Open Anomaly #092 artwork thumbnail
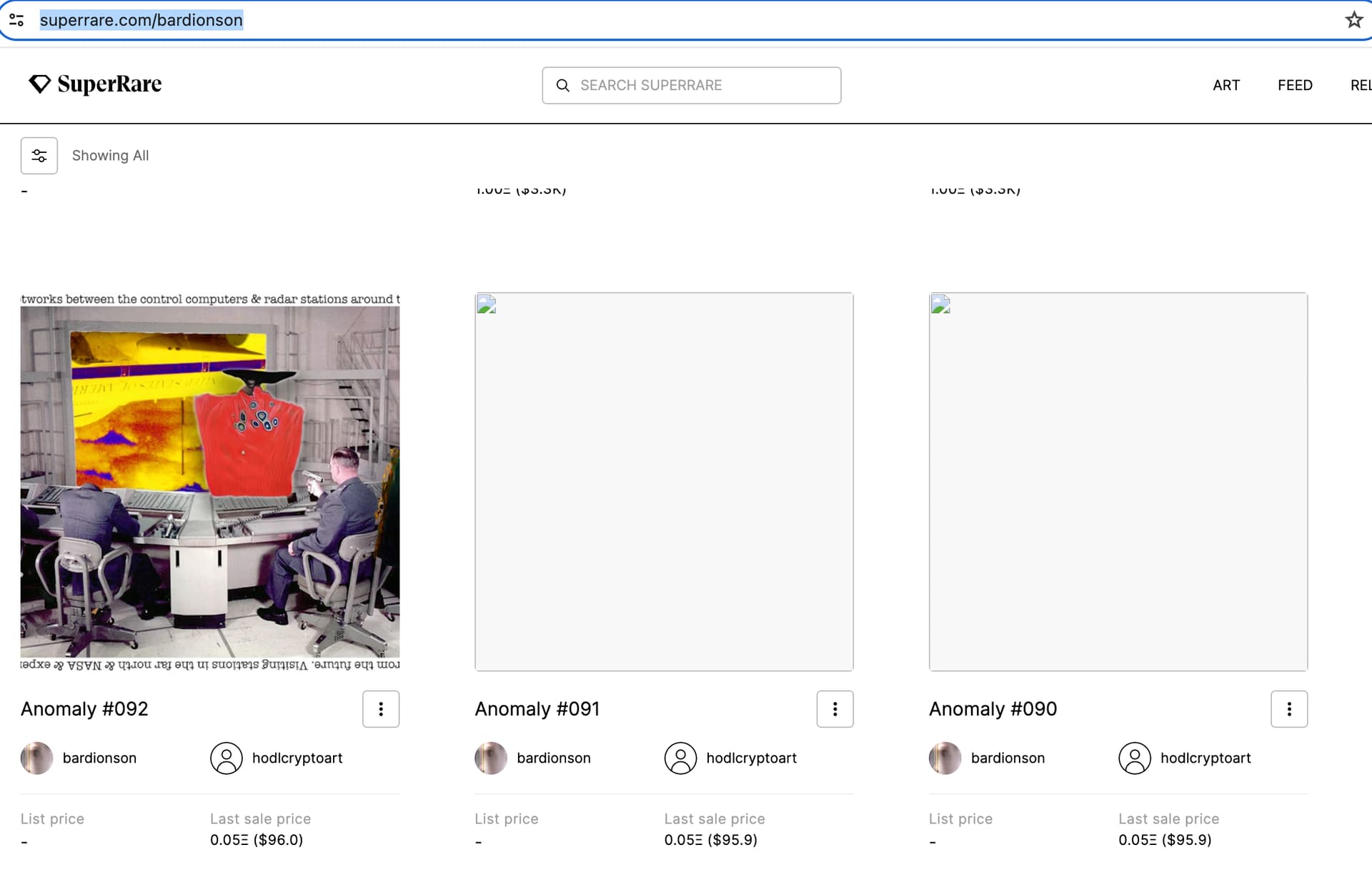The image size is (1372, 890). point(210,482)
